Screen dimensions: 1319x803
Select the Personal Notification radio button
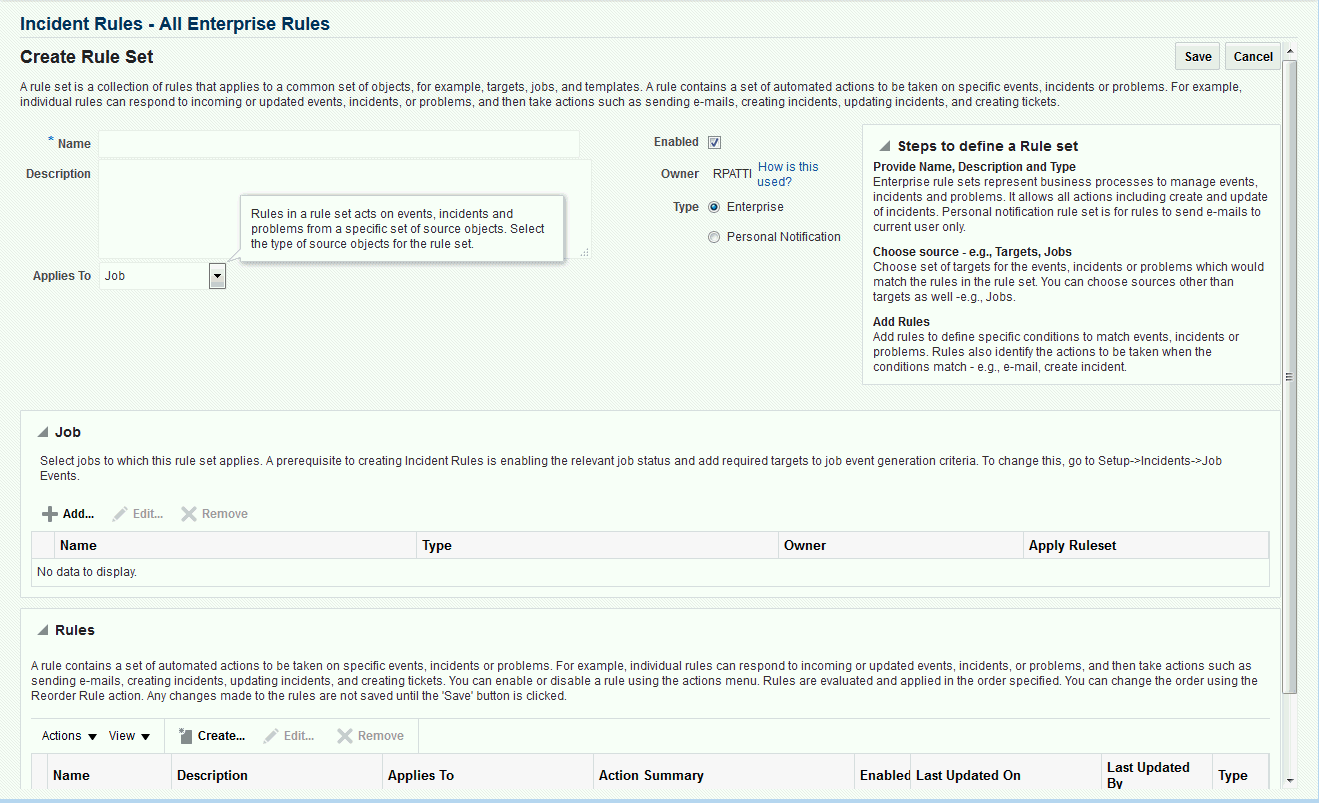pyautogui.click(x=714, y=237)
